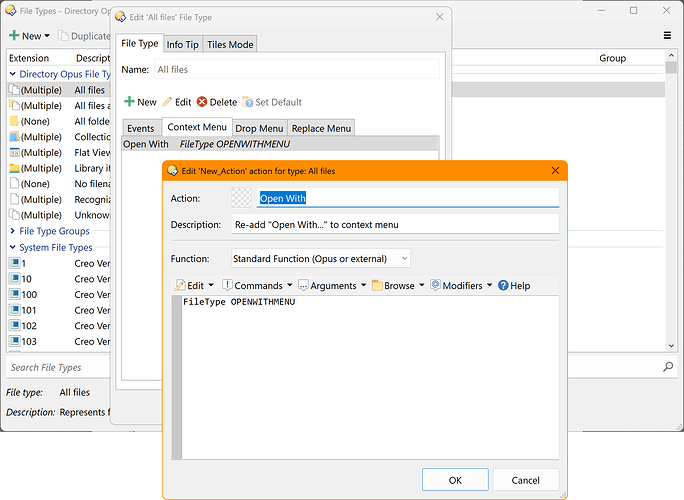Collapse the System File Types group

point(13,247)
